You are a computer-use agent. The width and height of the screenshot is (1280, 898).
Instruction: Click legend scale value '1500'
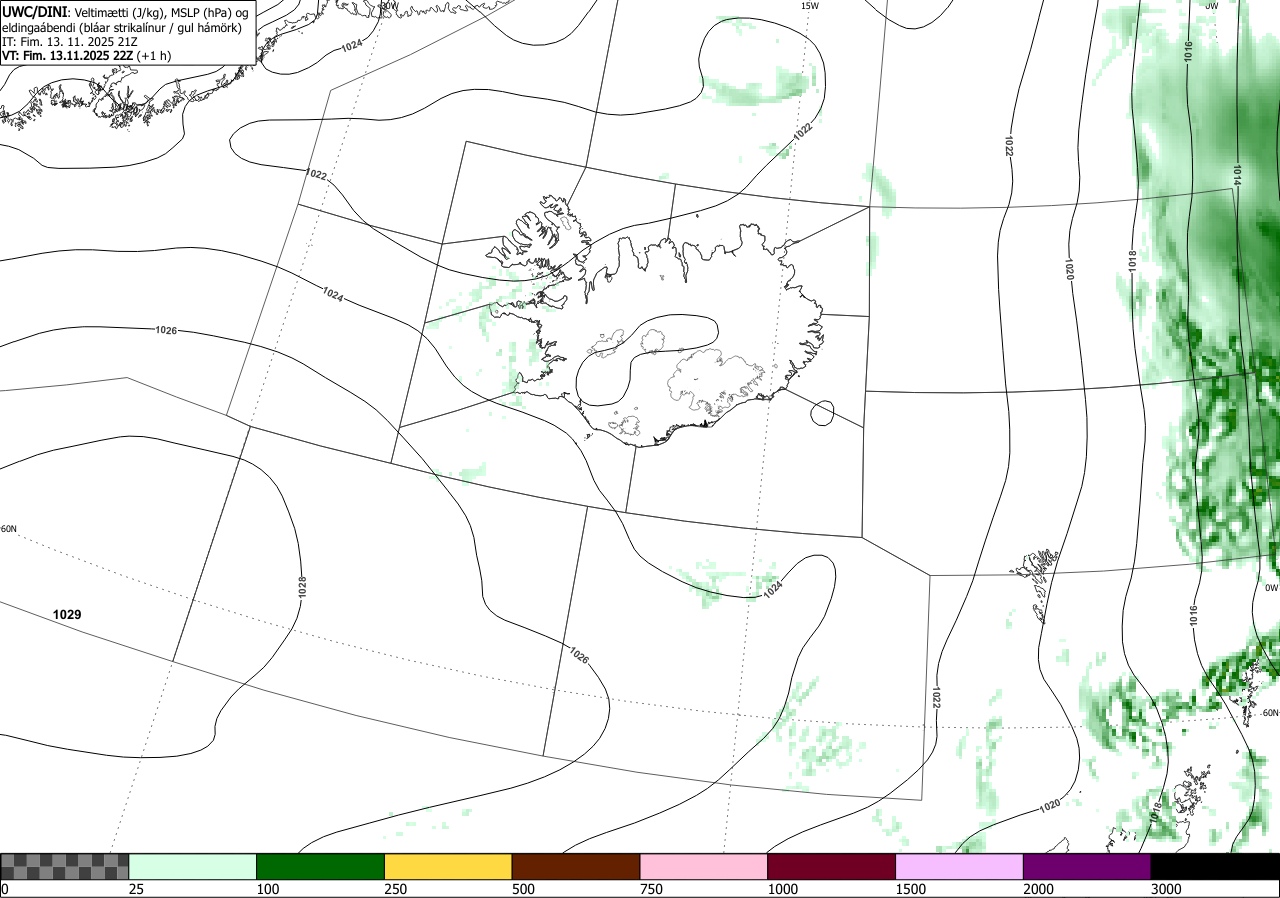pyautogui.click(x=911, y=889)
